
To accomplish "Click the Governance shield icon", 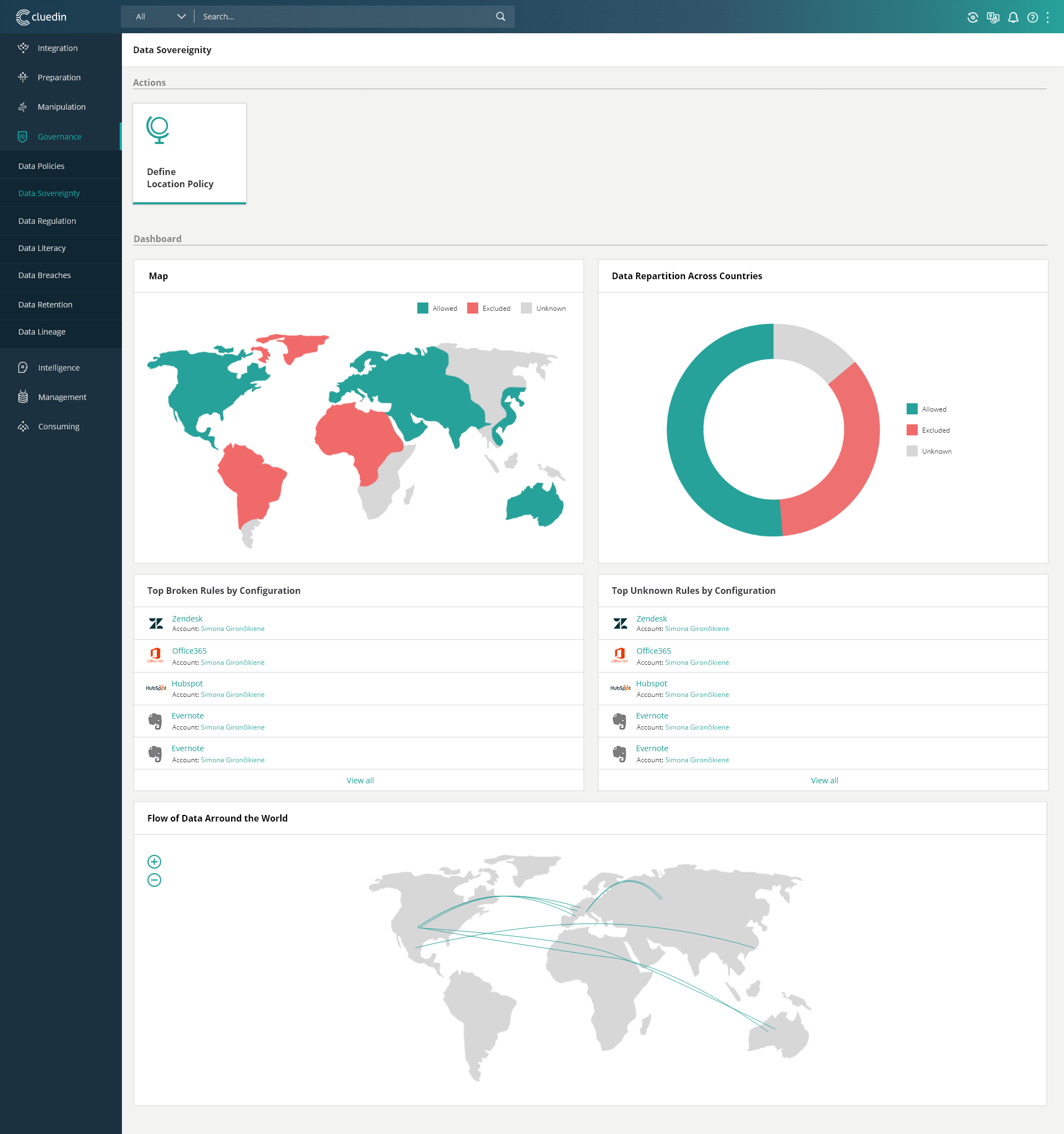I will [22, 137].
